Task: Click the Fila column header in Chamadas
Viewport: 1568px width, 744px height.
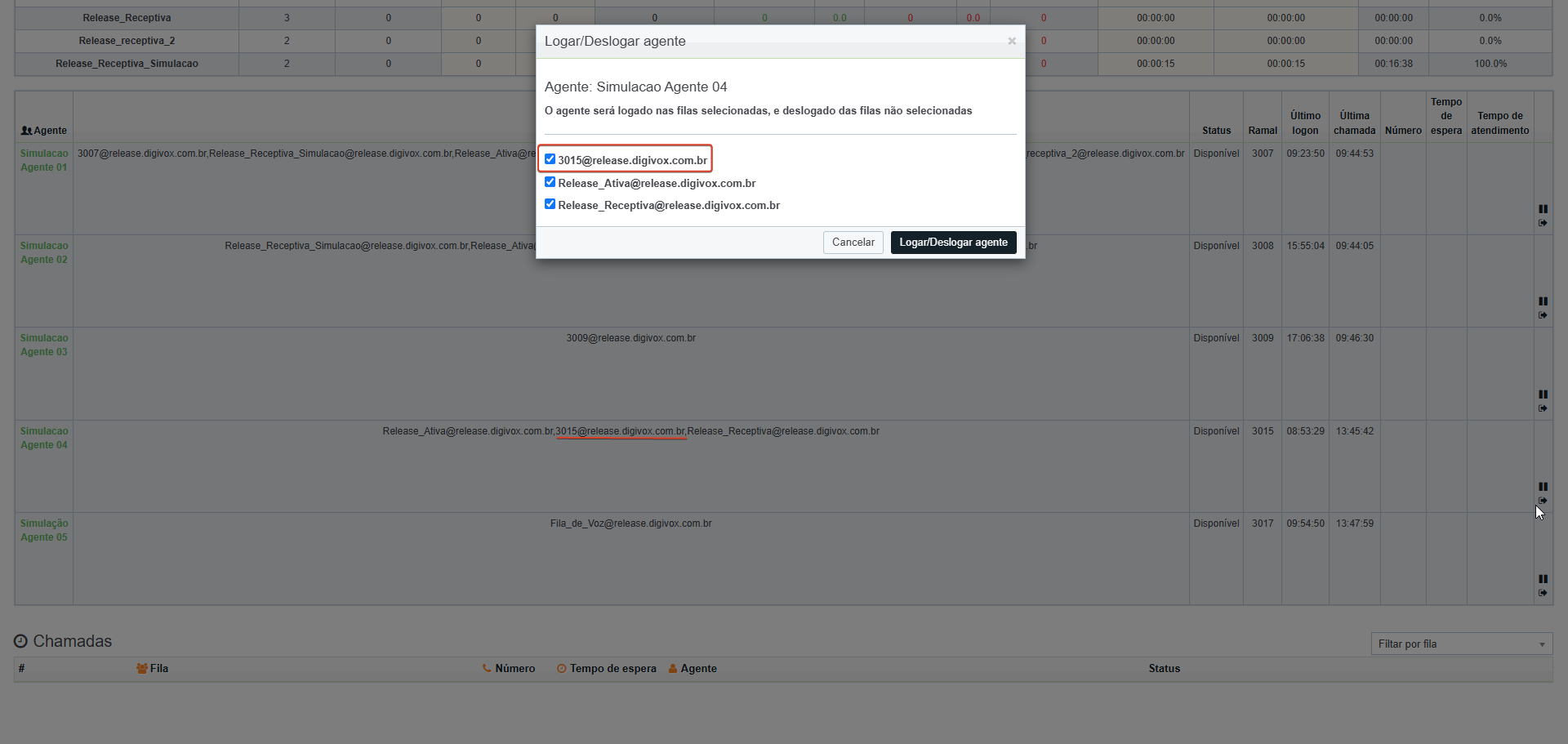Action: (x=153, y=668)
